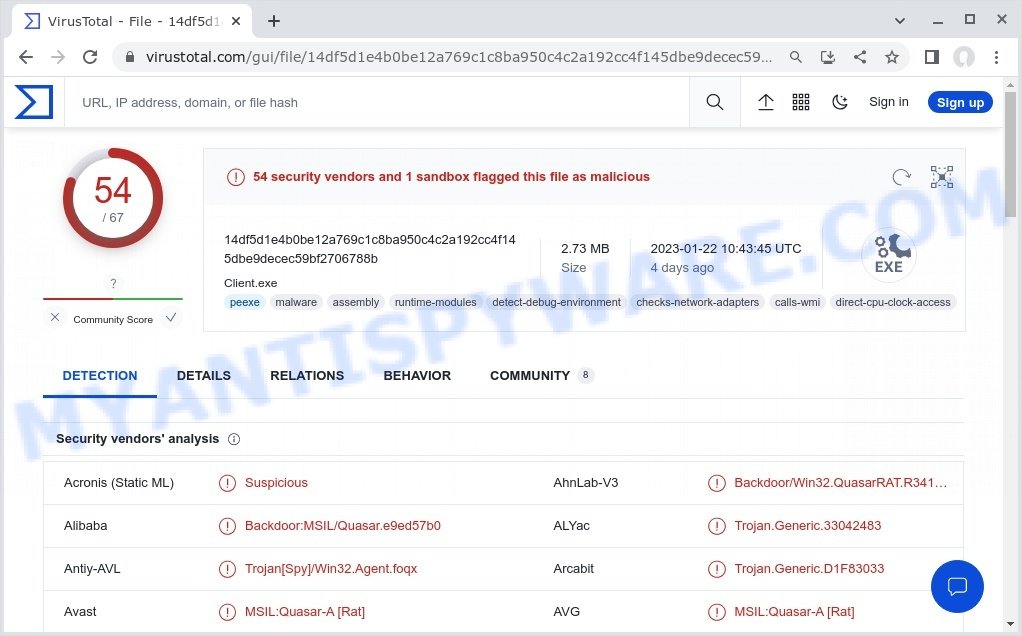Open the browser profile avatar icon
The image size is (1022, 636).
coord(963,57)
